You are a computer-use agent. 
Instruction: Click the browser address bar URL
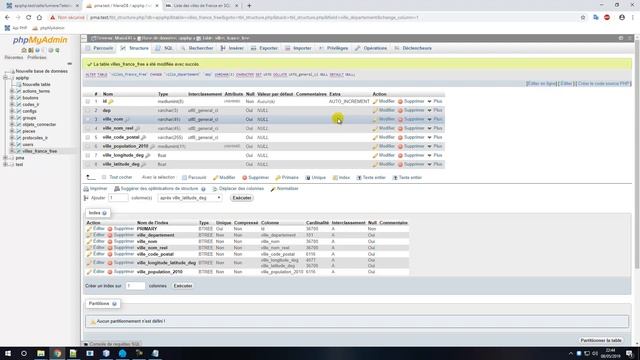[x=254, y=18]
